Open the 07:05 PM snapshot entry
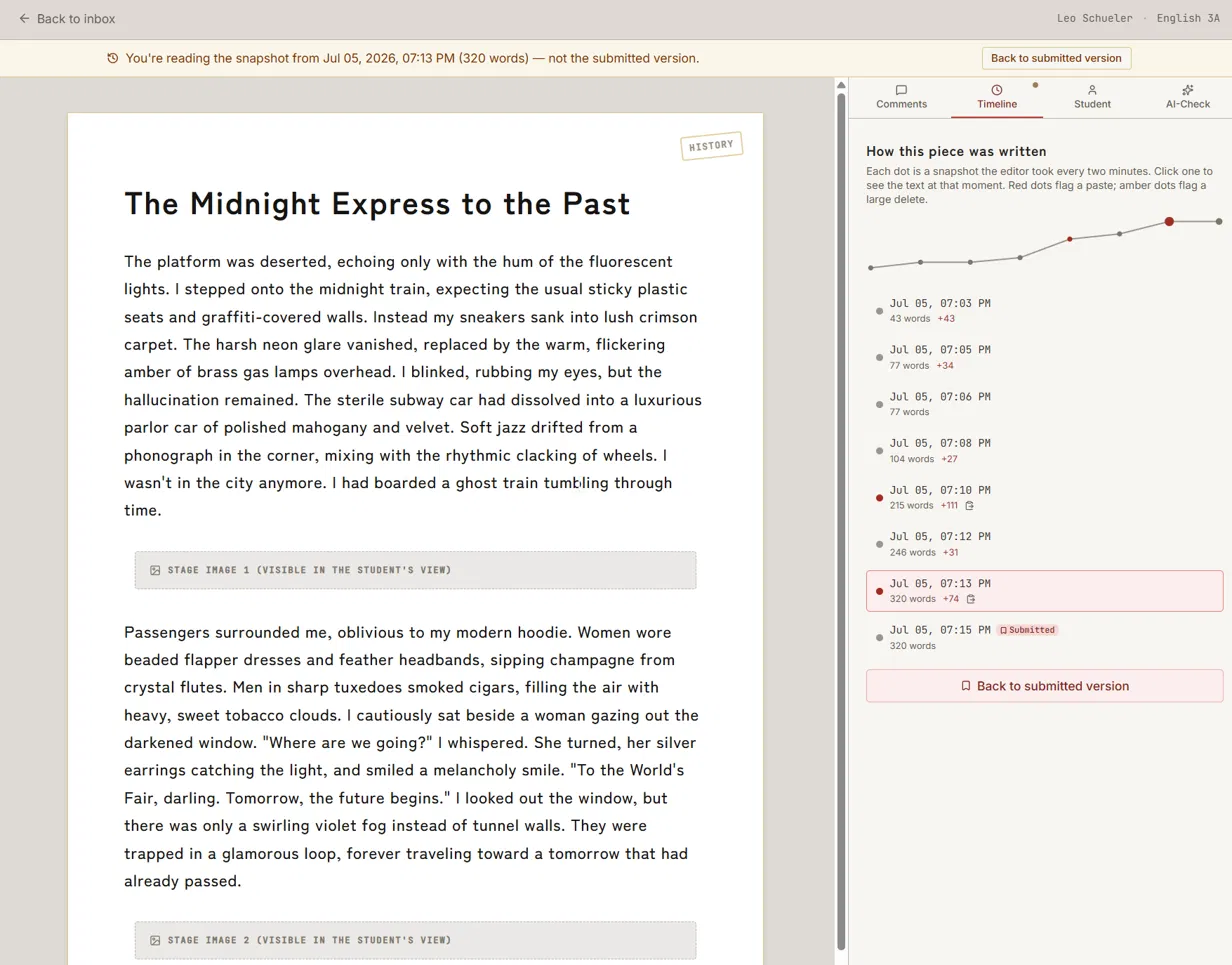Screen dimensions: 1232x965 tap(1044, 357)
